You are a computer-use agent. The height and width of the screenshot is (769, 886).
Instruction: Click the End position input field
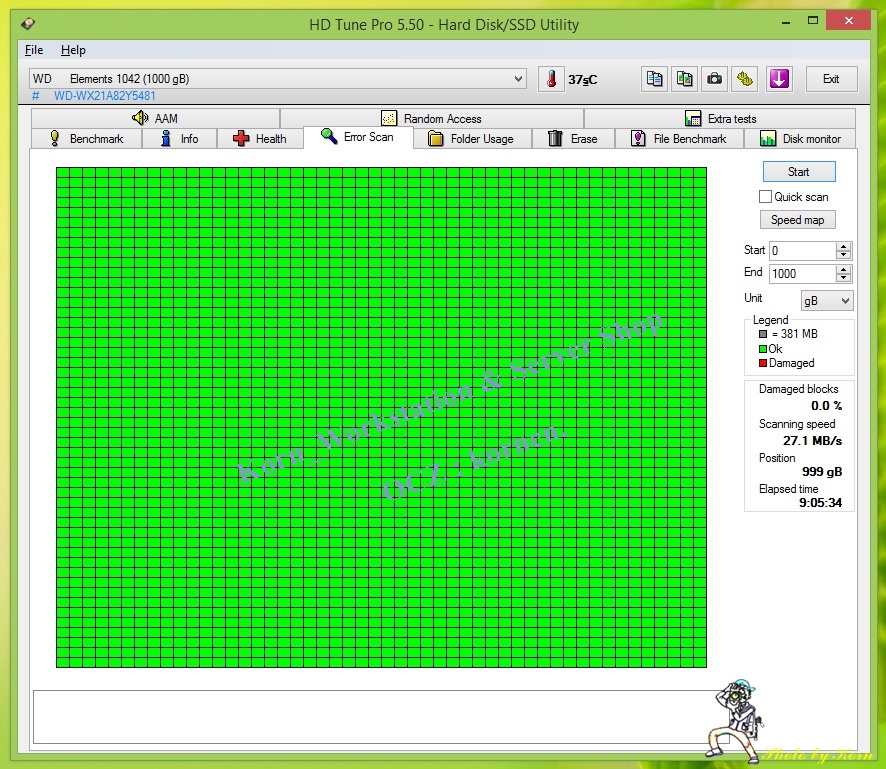coord(802,273)
